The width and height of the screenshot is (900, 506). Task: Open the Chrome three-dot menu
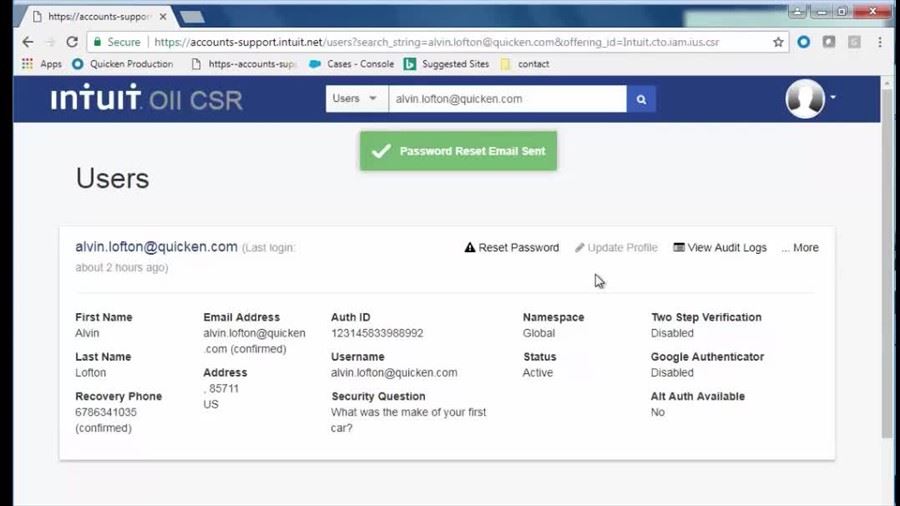[x=879, y=42]
